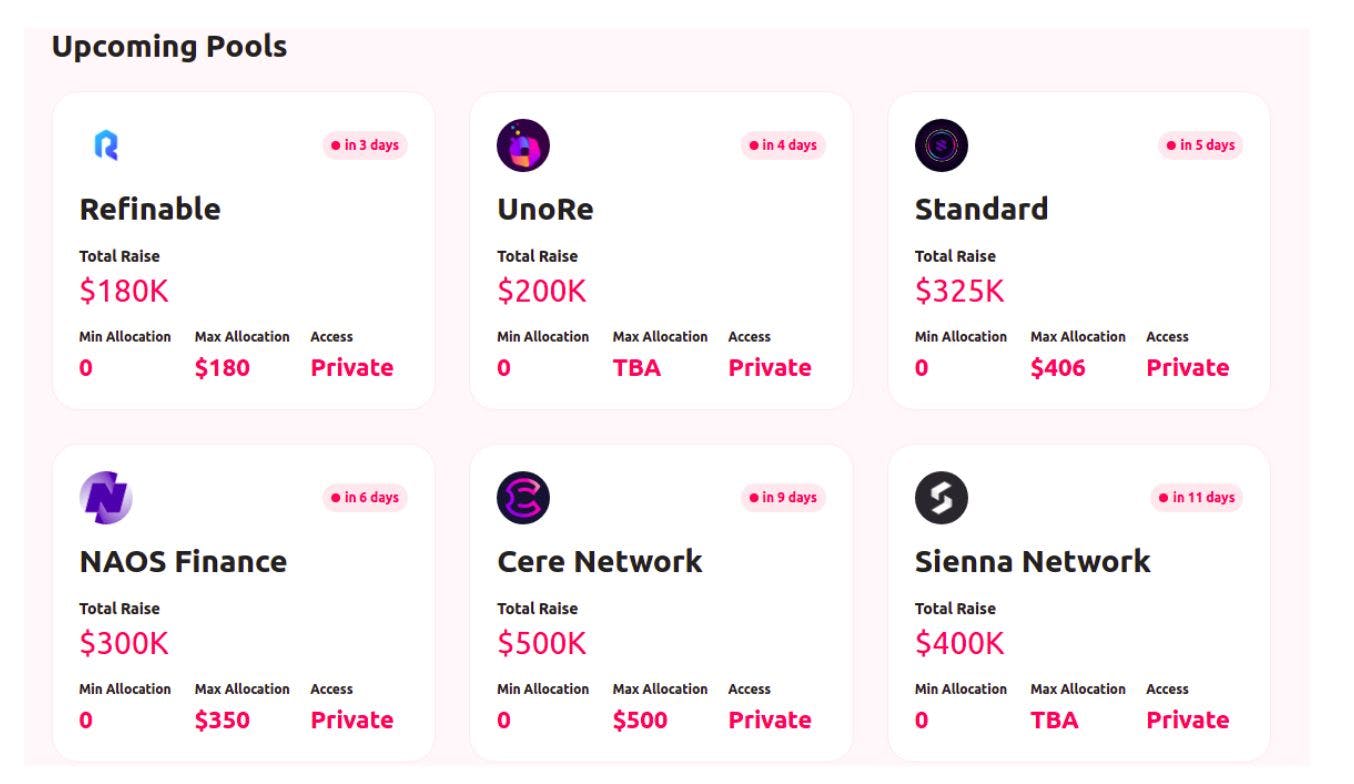Click the 'in 9 days' badge on Cere Network
This screenshot has width=1354, height=784.
click(784, 497)
